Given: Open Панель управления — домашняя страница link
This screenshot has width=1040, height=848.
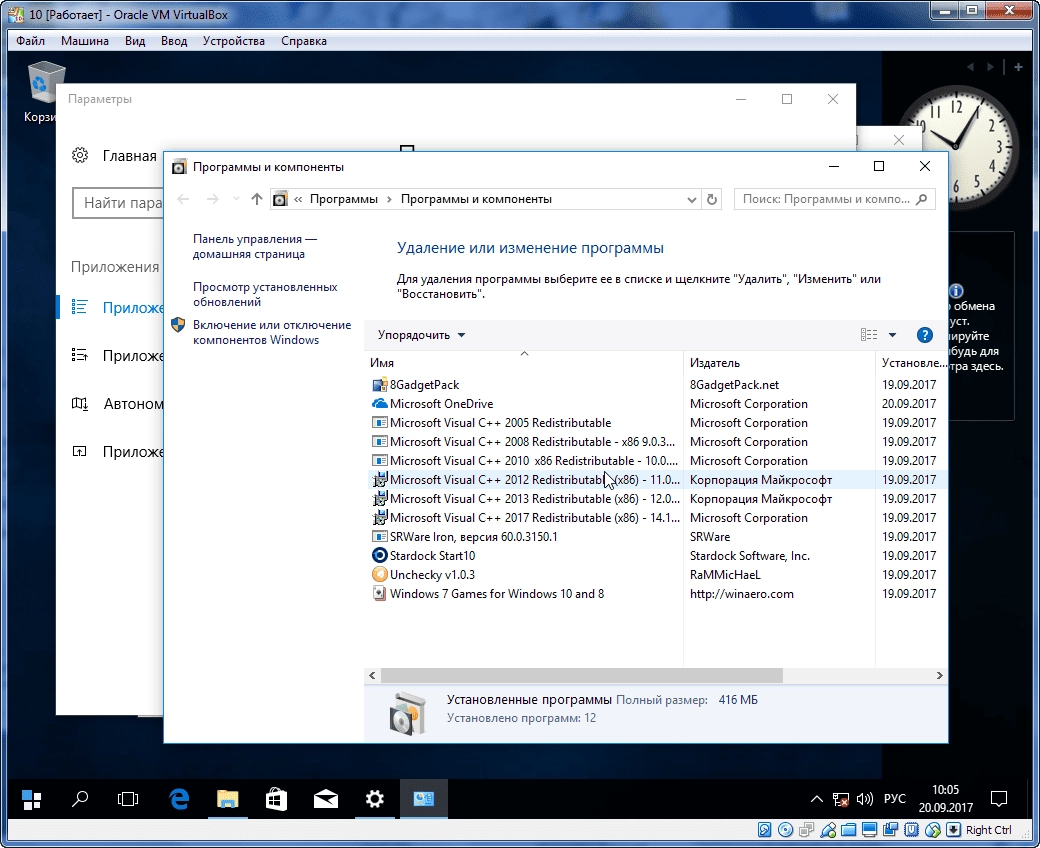Looking at the screenshot, I should tap(255, 246).
